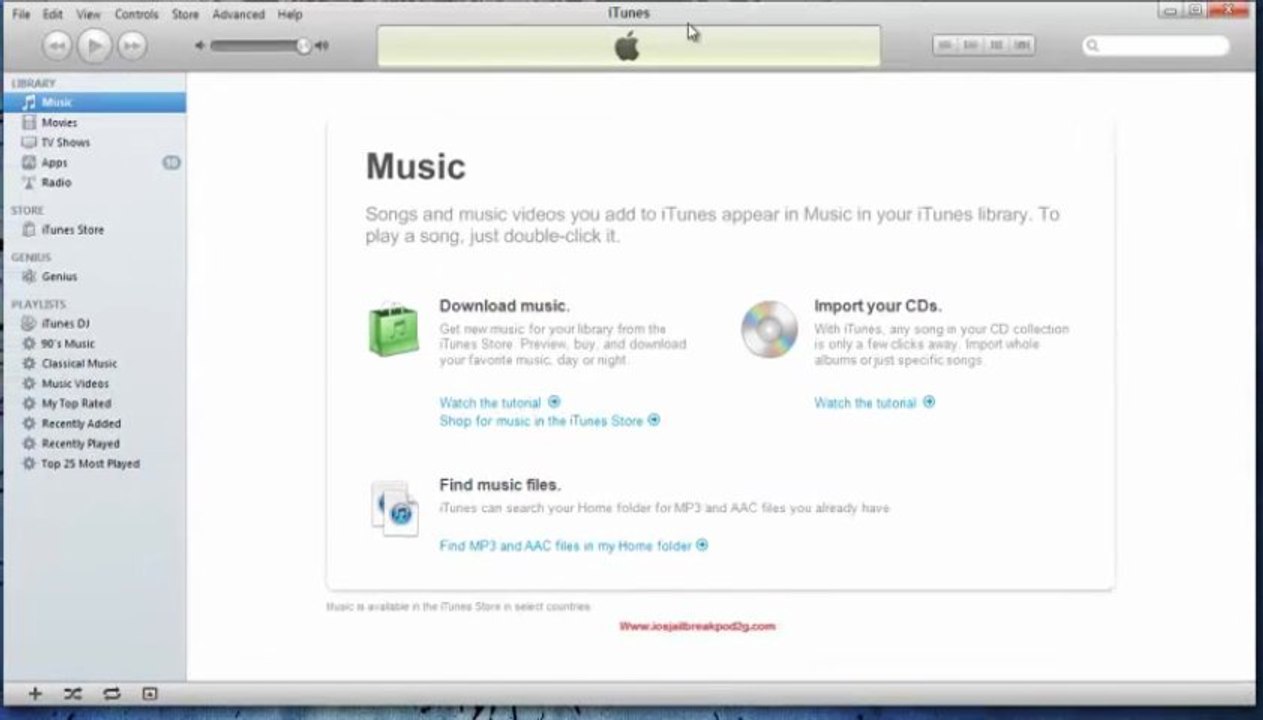Click Watch the tutorial under Import CDs
The height and width of the screenshot is (720, 1263).
point(874,402)
